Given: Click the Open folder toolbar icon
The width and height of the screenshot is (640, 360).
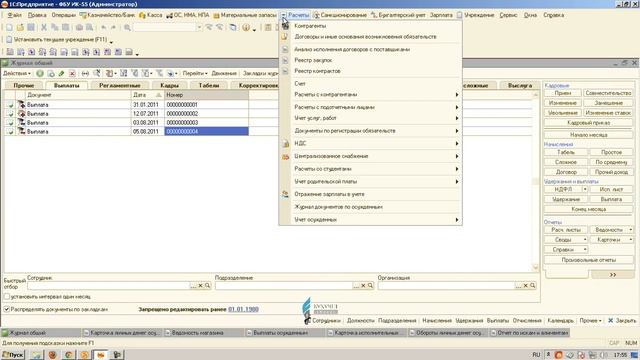Looking at the screenshot, I should (x=20, y=27).
